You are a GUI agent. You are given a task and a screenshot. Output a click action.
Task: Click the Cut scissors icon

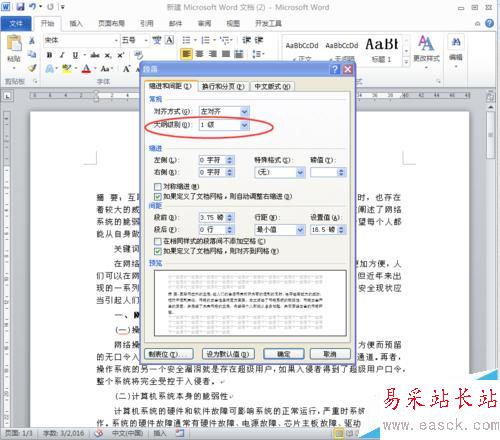tap(32, 41)
